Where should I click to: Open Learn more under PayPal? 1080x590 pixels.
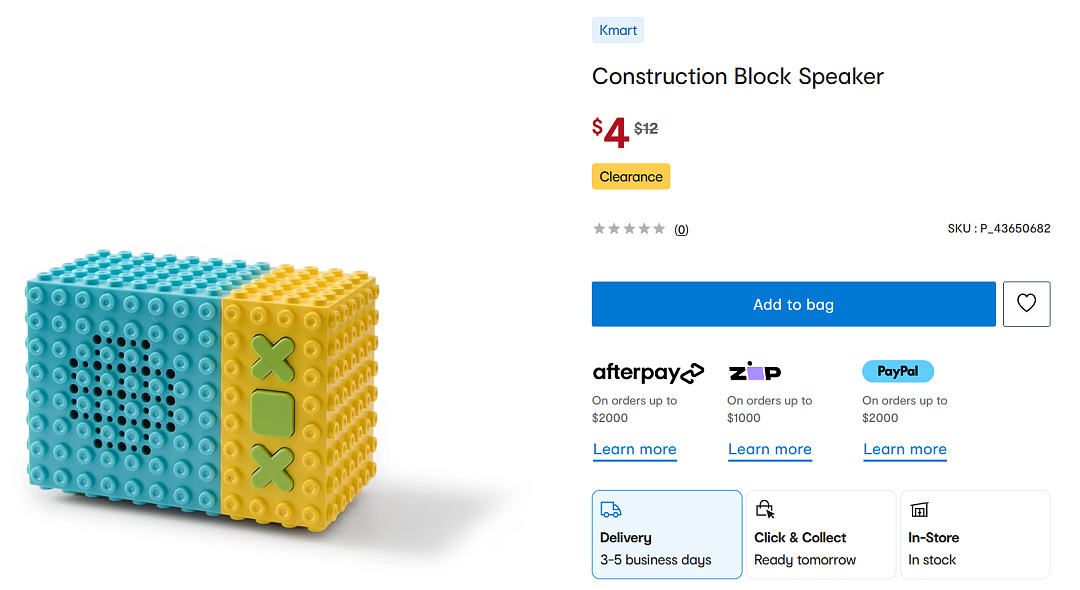[x=905, y=450]
